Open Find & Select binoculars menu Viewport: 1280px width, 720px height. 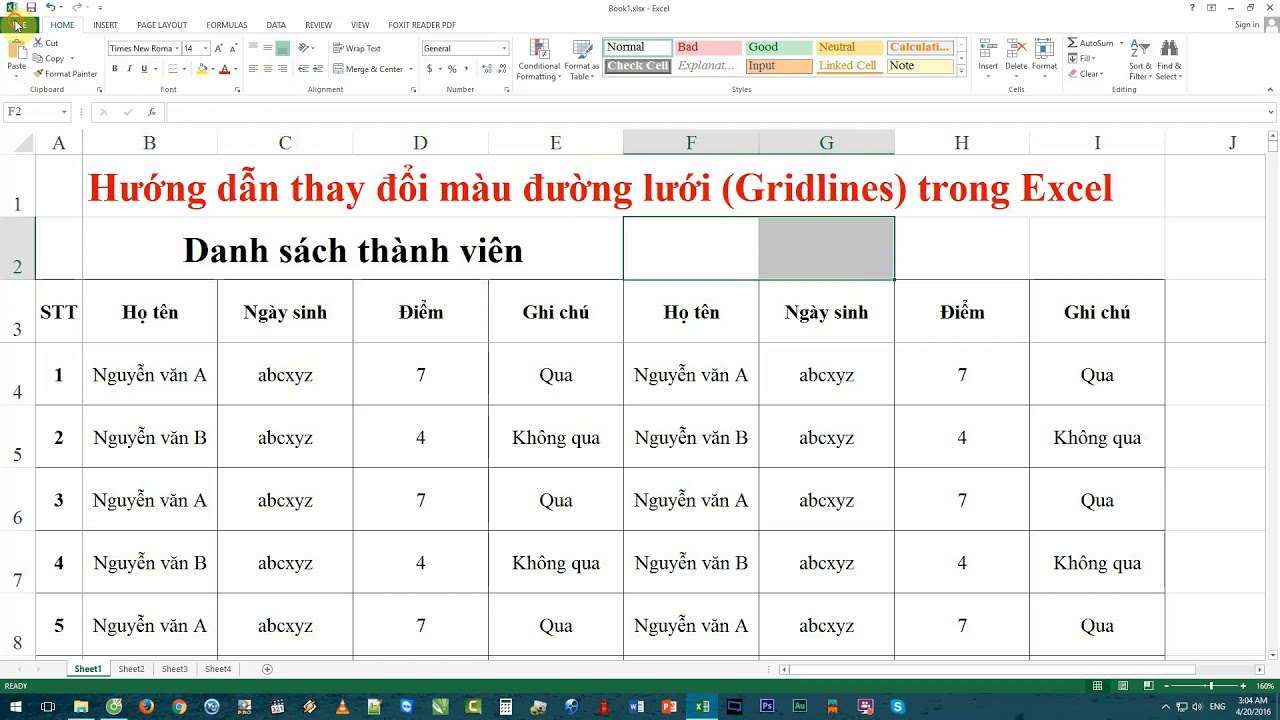tap(1169, 60)
